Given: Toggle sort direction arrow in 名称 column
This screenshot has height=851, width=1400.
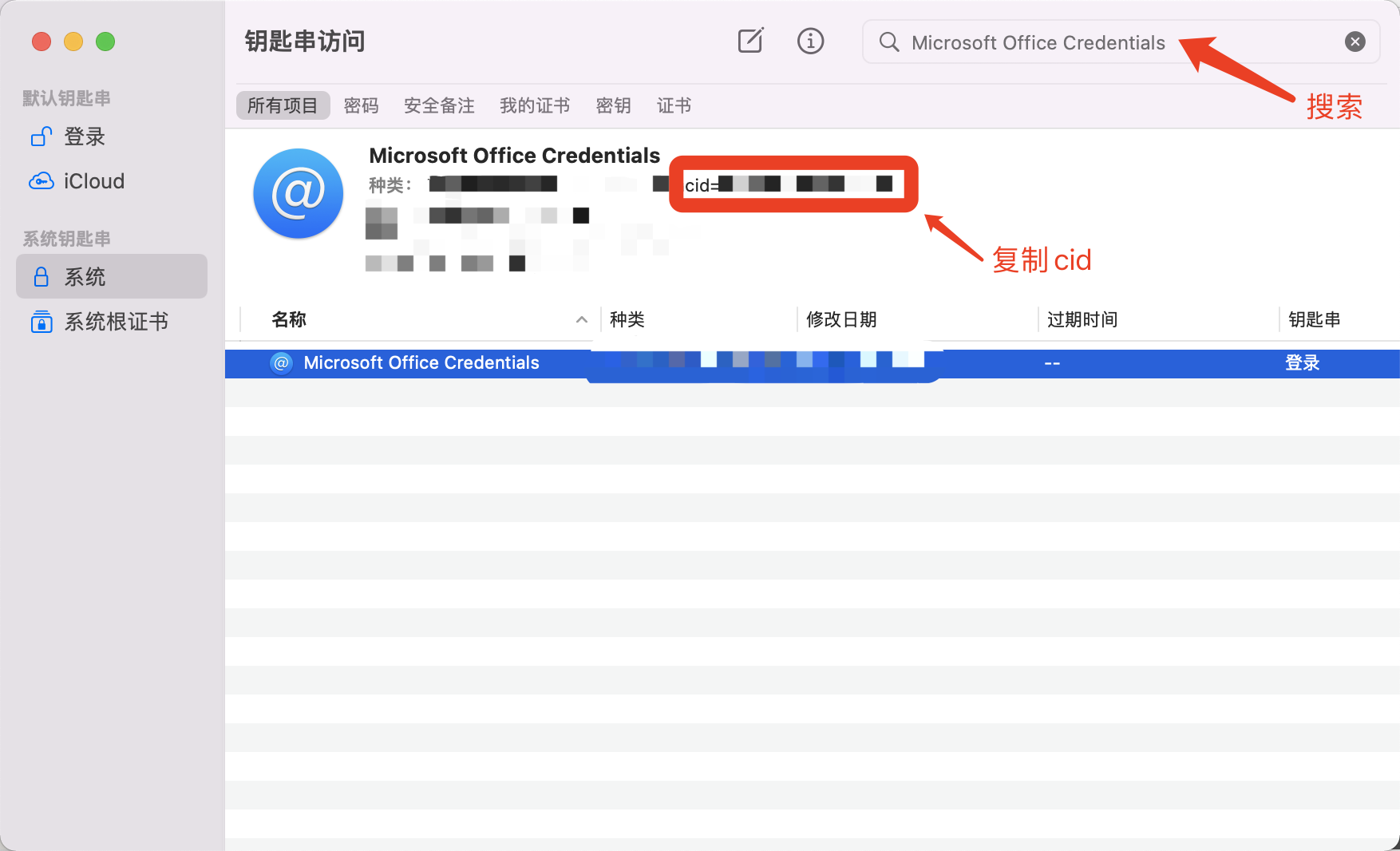Looking at the screenshot, I should pos(582,319).
